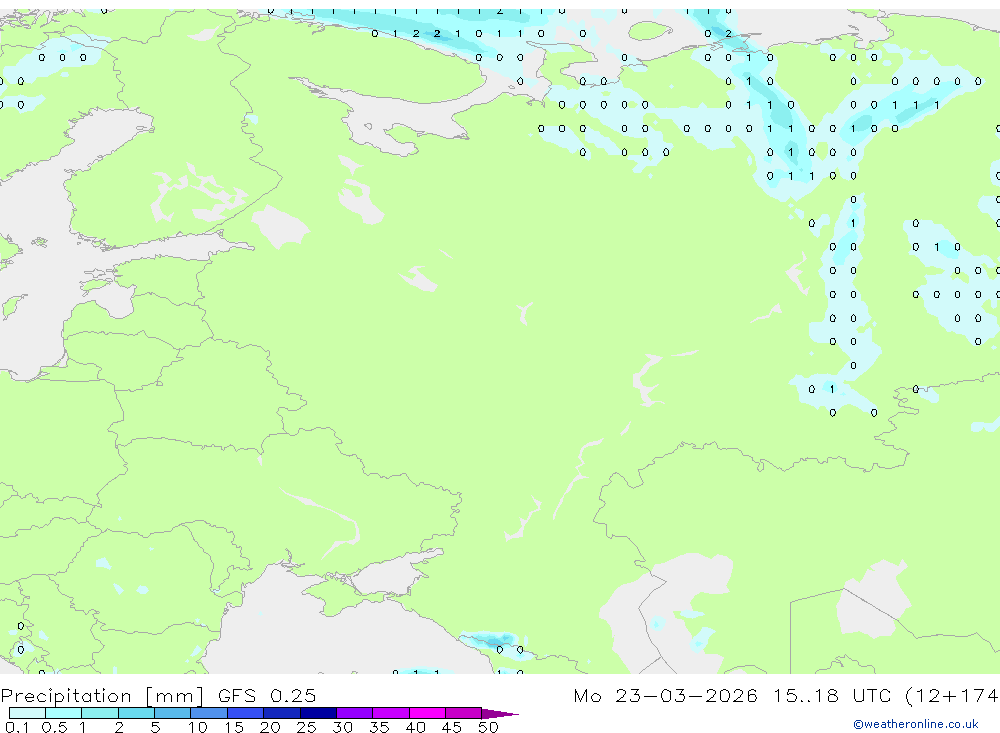Click the '15..18 UTC' time label
Viewport: 1000px width, 733px height.
point(832,695)
